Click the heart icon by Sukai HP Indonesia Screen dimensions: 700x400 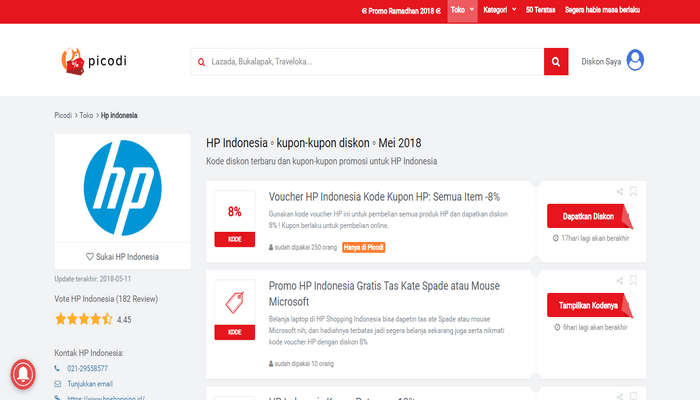(90, 257)
